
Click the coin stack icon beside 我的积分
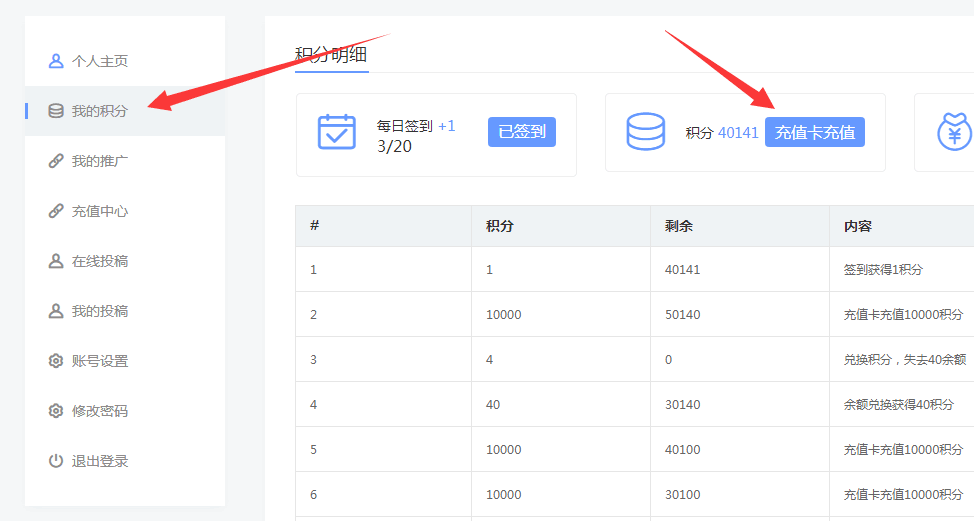pos(56,111)
